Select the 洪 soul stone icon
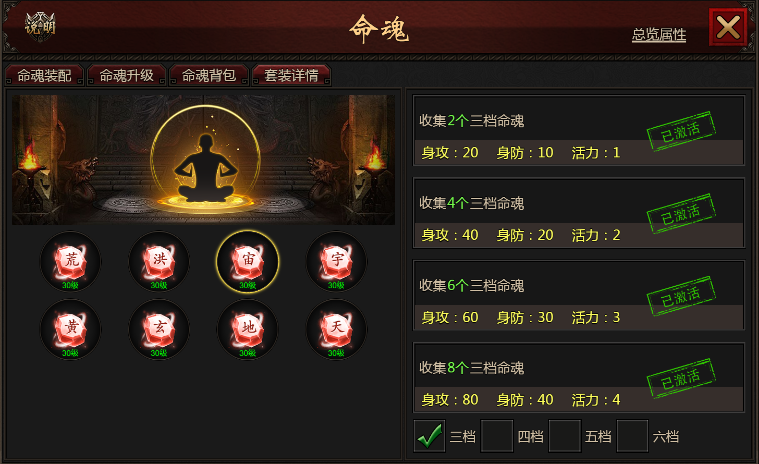The height and width of the screenshot is (464, 759). (159, 262)
